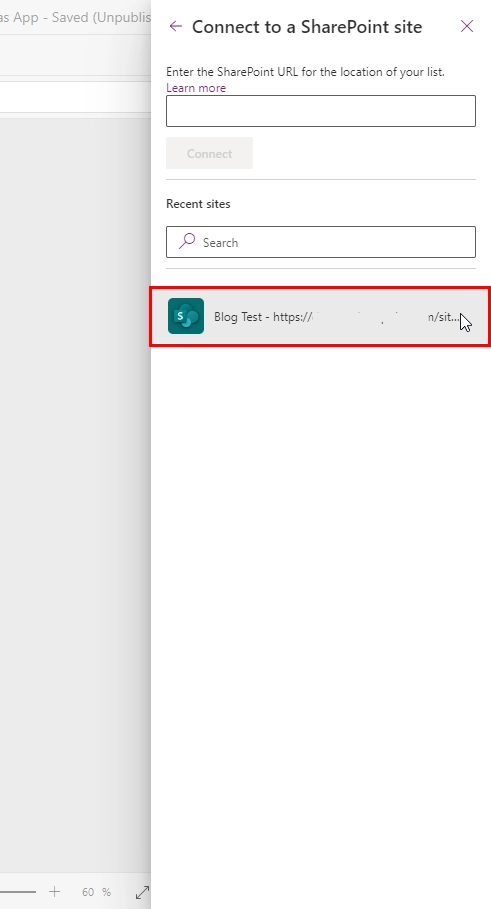Image resolution: width=491 pixels, height=909 pixels.
Task: Select the SharePoint icon for Blog Test
Action: (186, 316)
